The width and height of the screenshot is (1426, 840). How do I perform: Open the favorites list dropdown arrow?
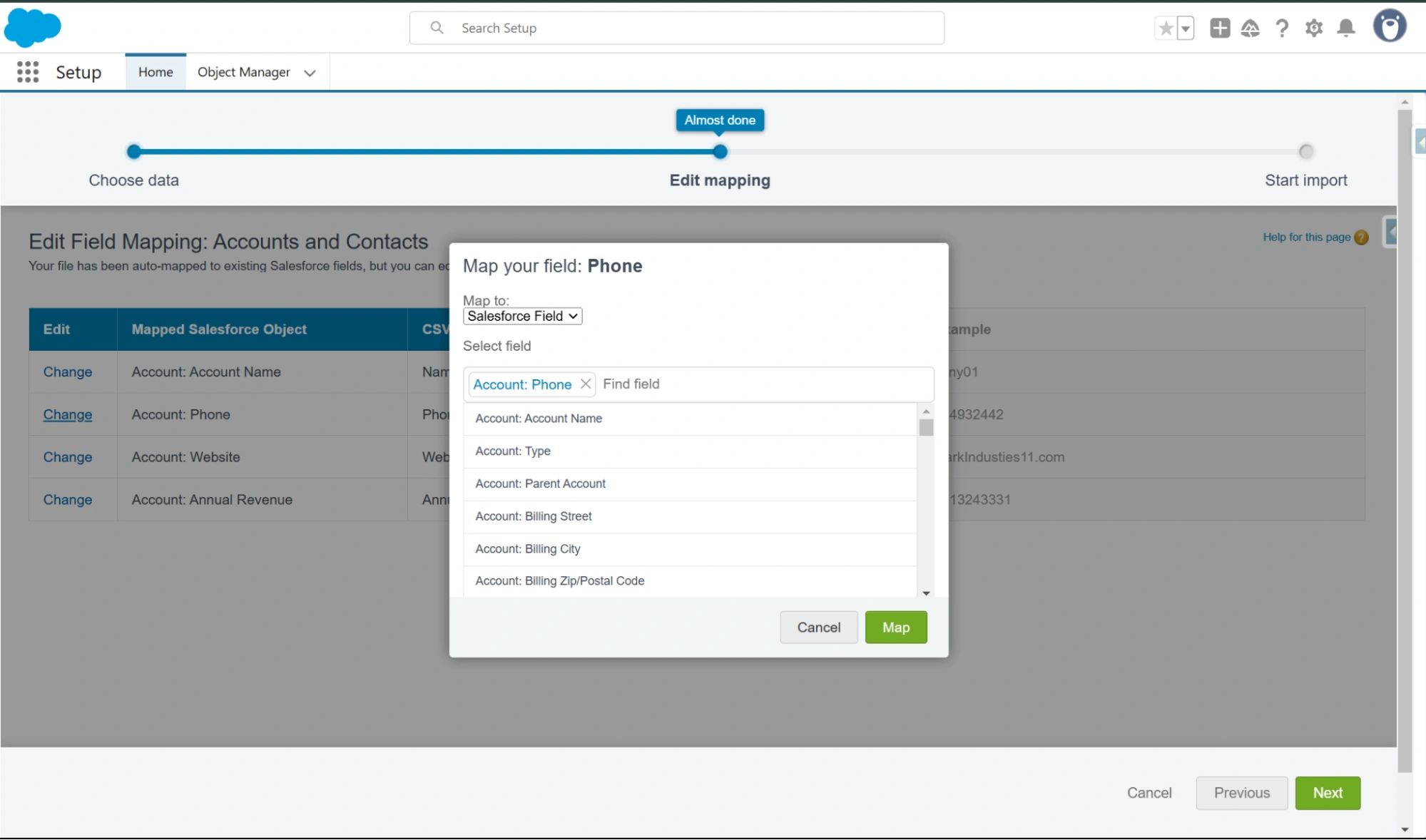tap(1186, 29)
